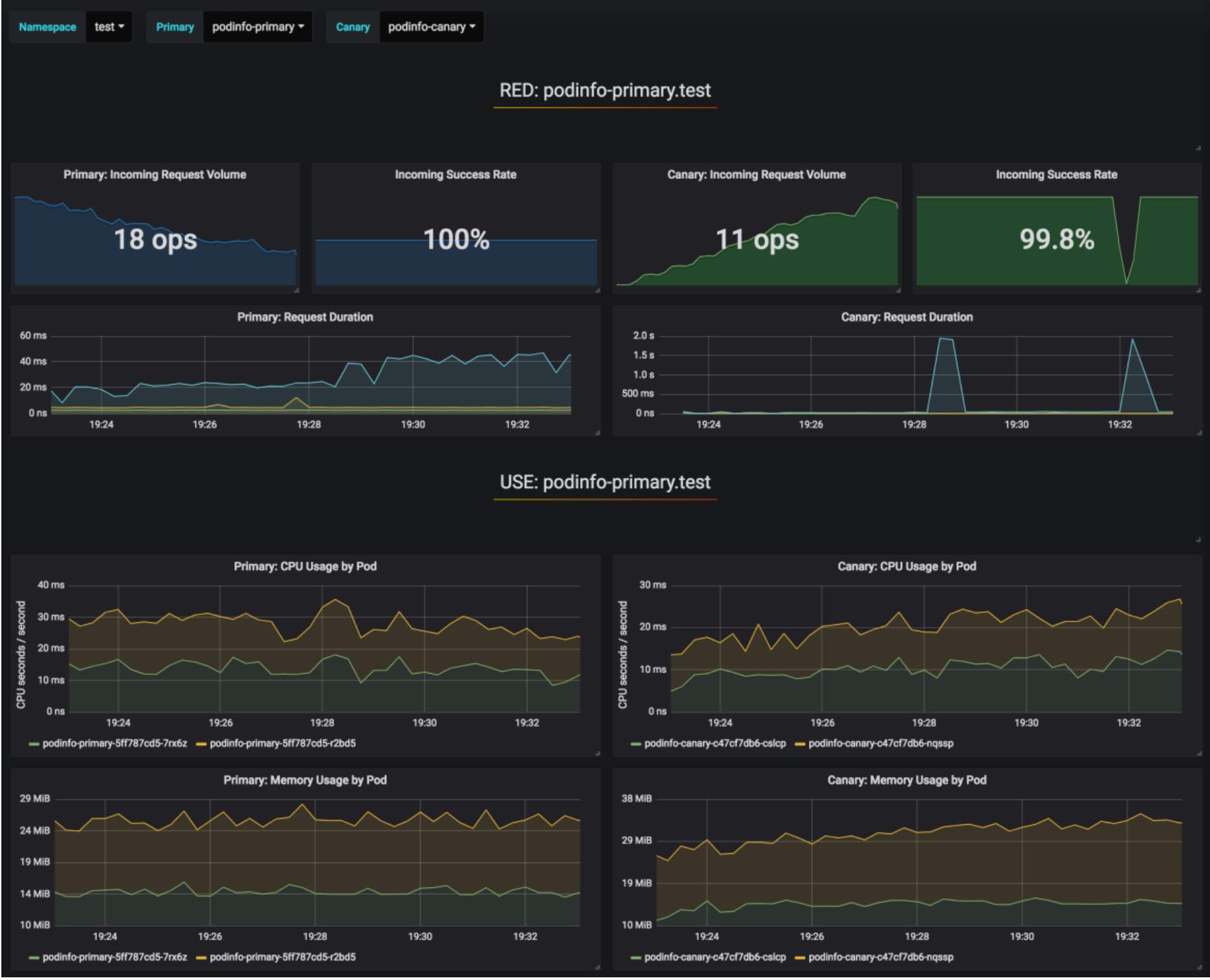Open Primary: Memory Usage by Pod title menu
Screen dimensions: 1210x980
(x=305, y=780)
